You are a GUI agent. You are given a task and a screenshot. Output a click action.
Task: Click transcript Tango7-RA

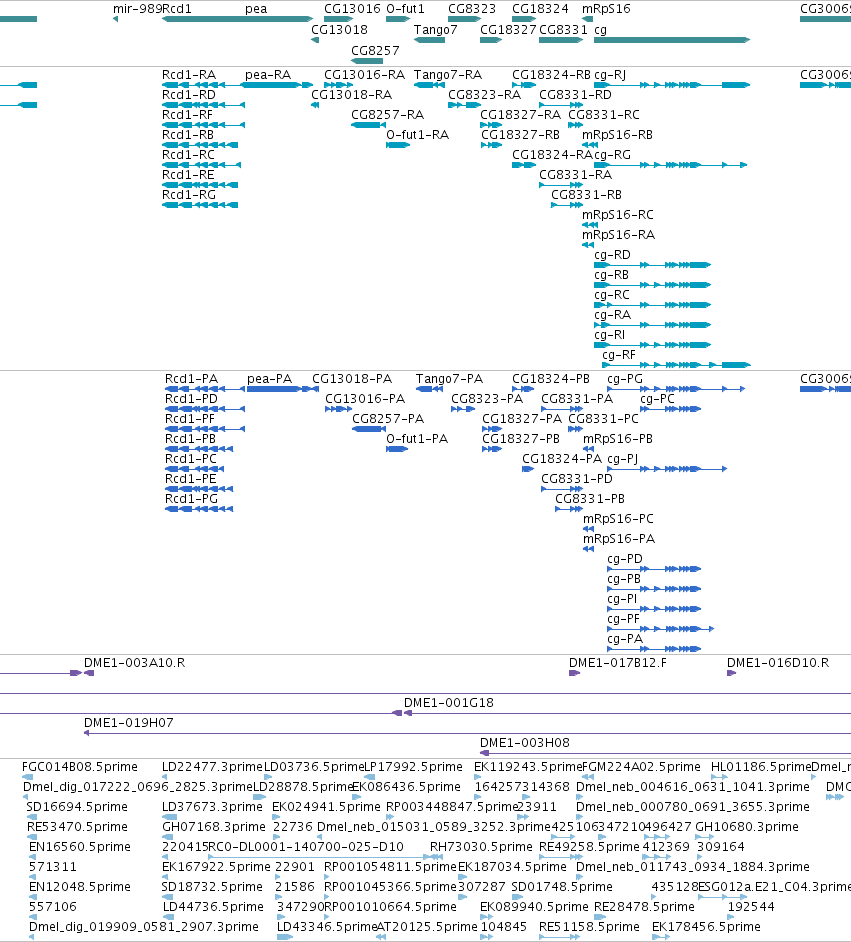pos(448,75)
